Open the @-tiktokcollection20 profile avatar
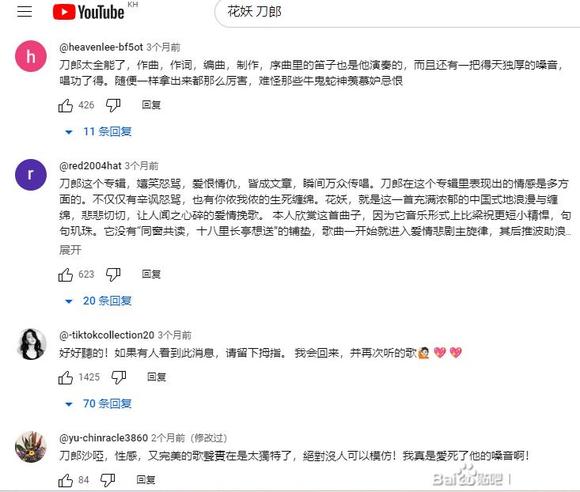The height and width of the screenshot is (492, 580). coord(31,344)
